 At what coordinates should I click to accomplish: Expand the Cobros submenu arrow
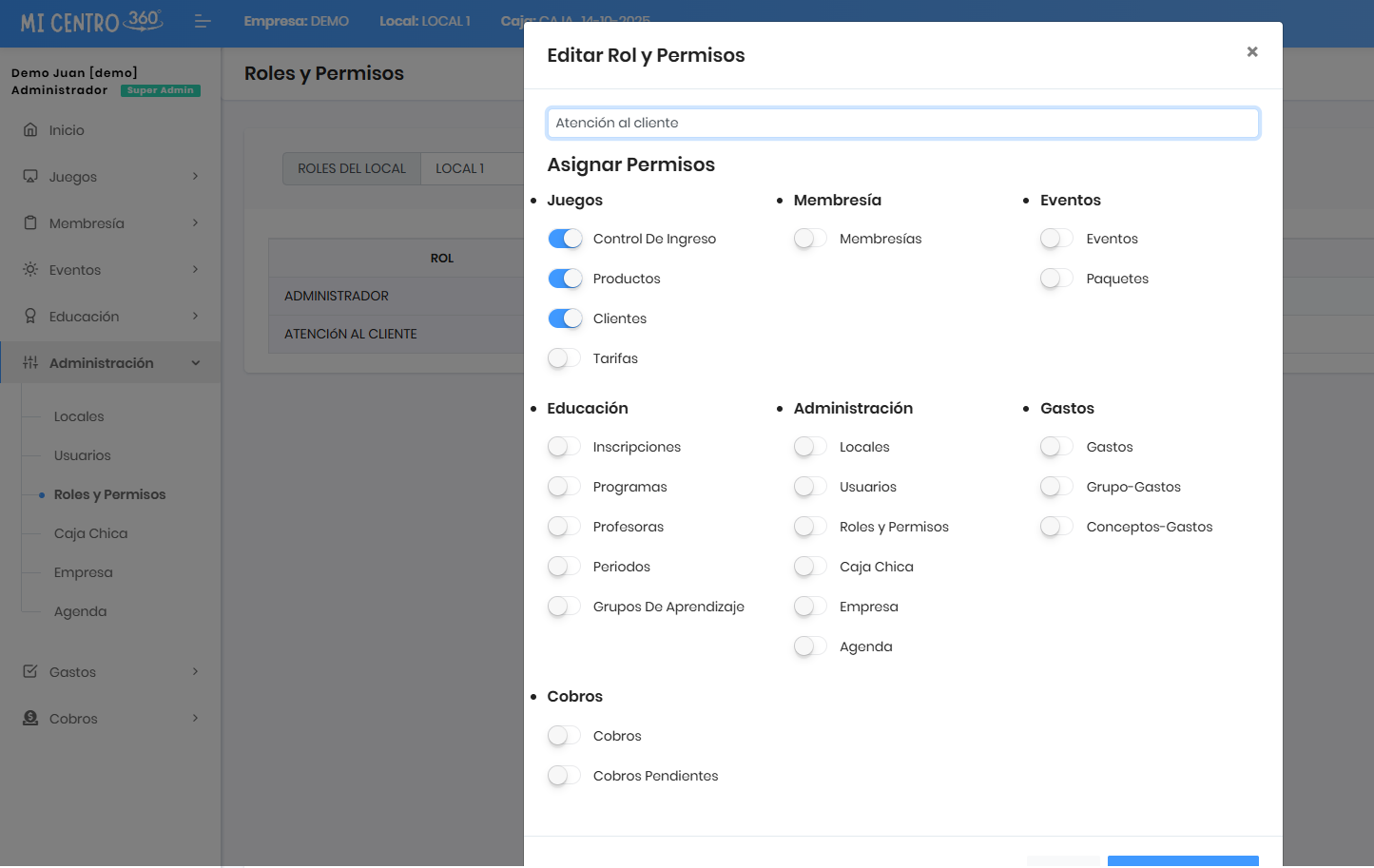(x=195, y=718)
